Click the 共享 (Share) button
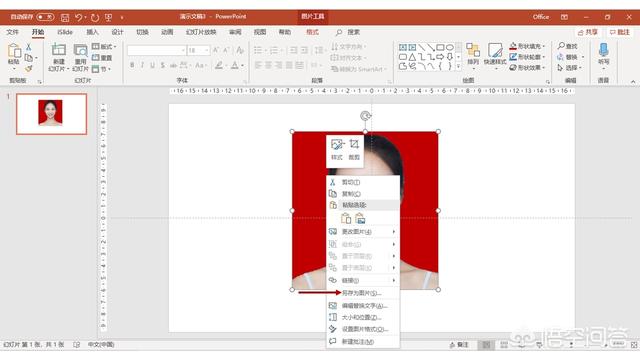 (x=588, y=32)
